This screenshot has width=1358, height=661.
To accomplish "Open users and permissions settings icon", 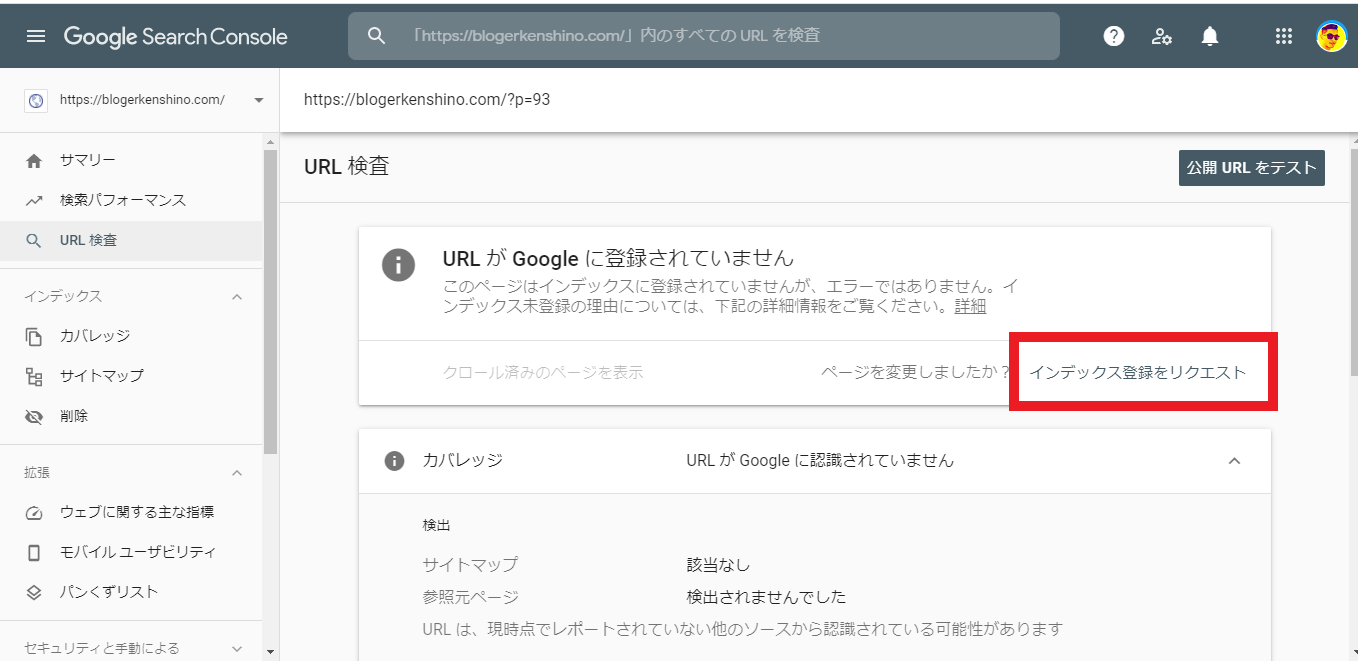I will click(x=1161, y=36).
